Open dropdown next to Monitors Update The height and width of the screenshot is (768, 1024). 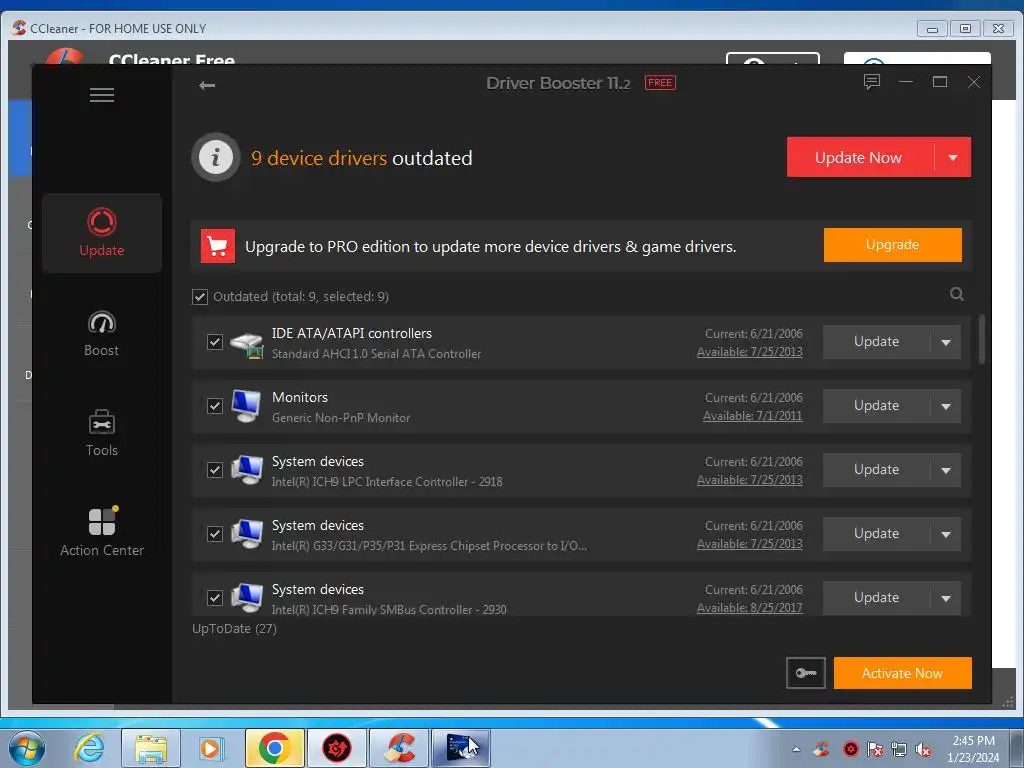coord(946,406)
